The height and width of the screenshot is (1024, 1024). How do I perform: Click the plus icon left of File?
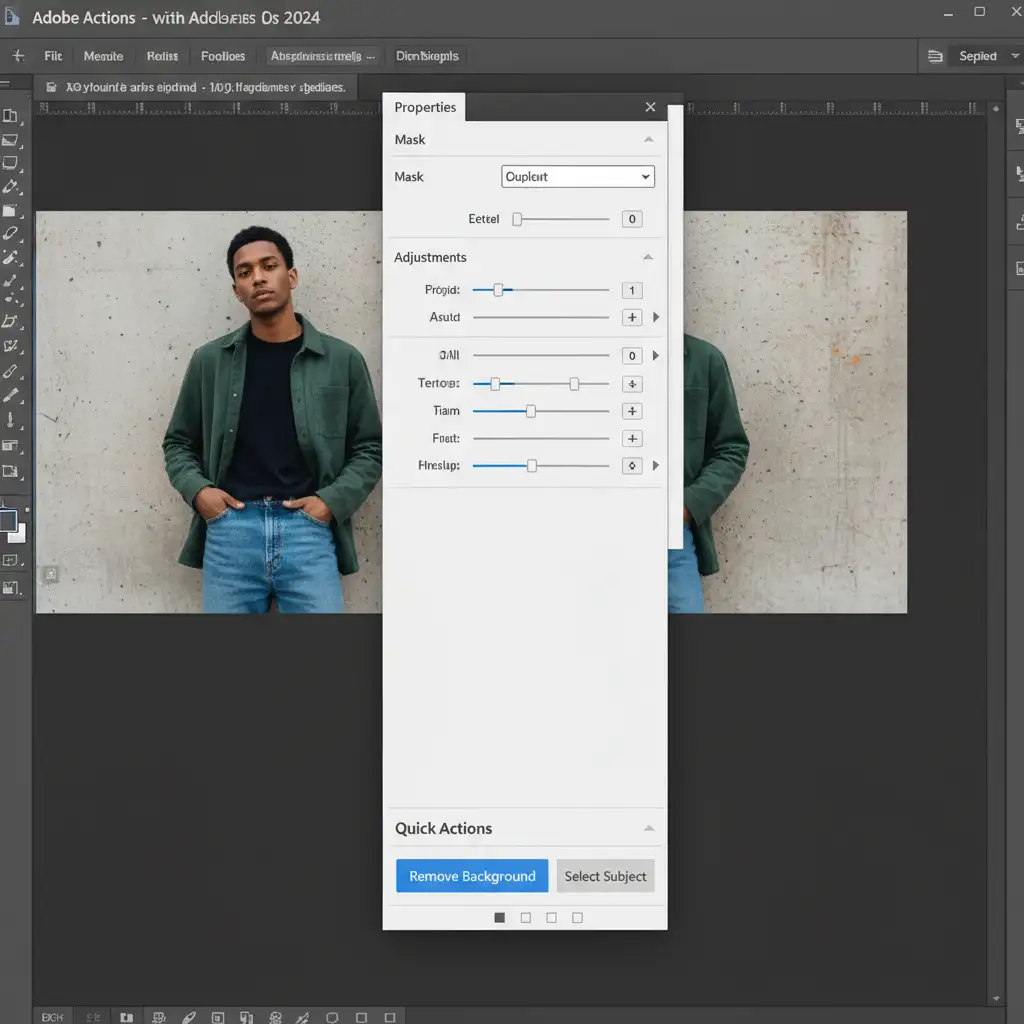18,56
